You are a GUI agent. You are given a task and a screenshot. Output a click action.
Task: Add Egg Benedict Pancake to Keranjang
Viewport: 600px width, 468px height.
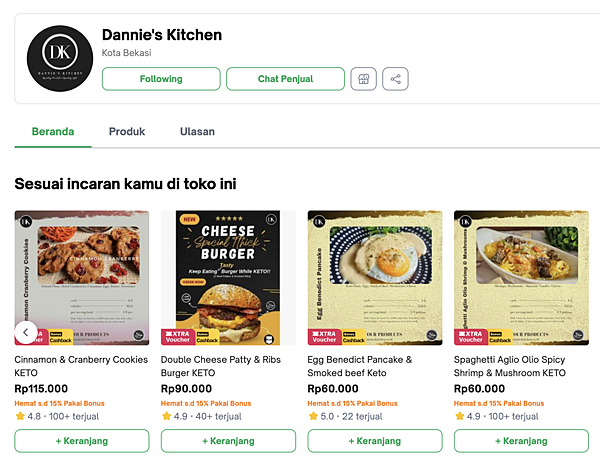(374, 441)
